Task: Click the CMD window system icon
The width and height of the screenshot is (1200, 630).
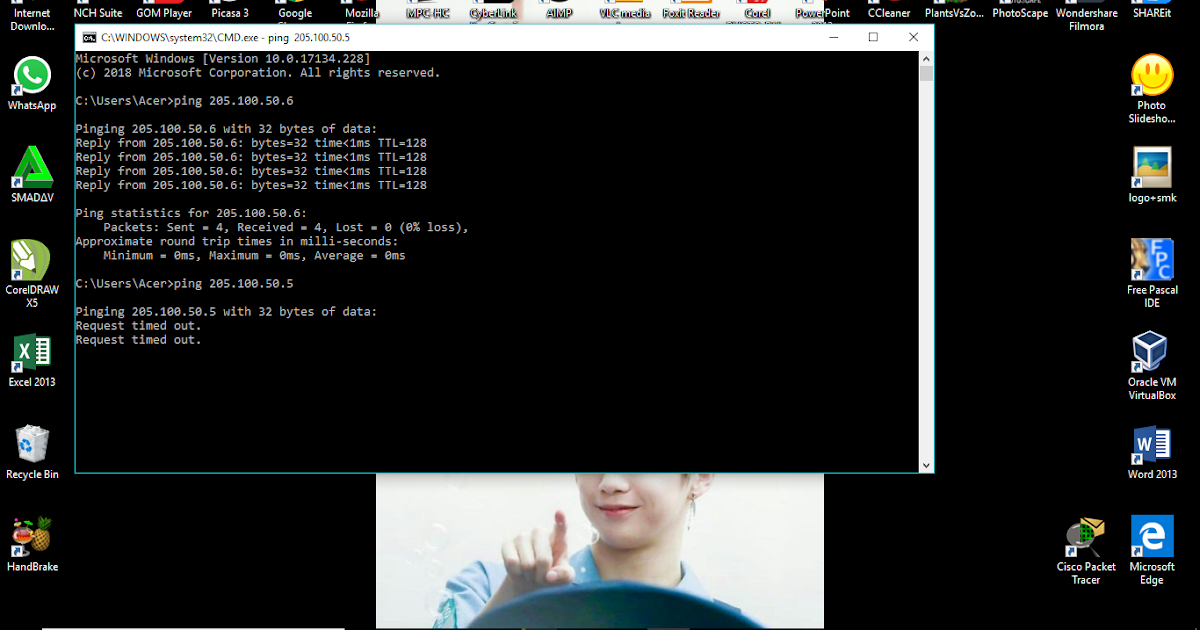Action: [x=88, y=37]
